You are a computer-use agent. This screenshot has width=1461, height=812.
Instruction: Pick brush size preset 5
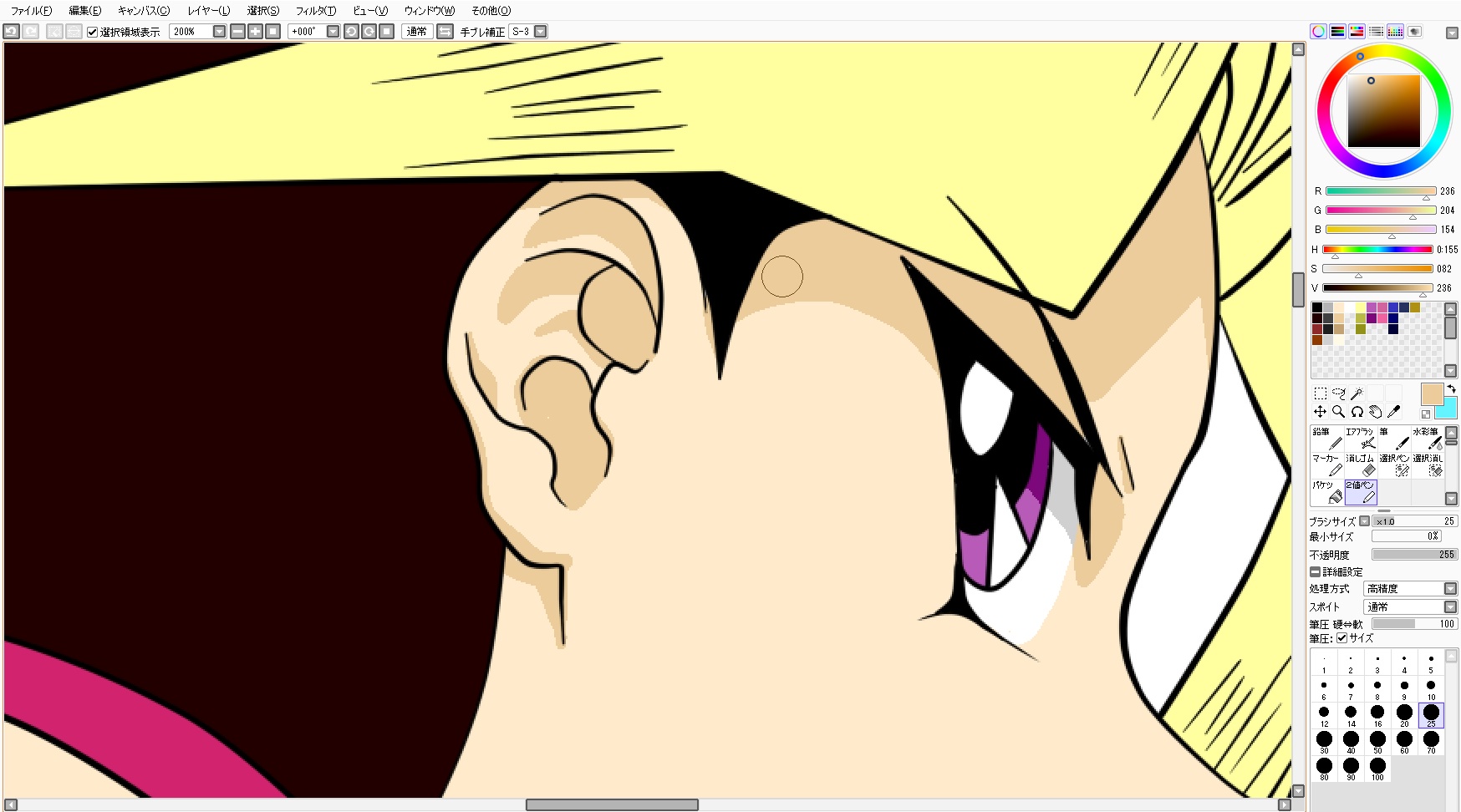pyautogui.click(x=1431, y=662)
